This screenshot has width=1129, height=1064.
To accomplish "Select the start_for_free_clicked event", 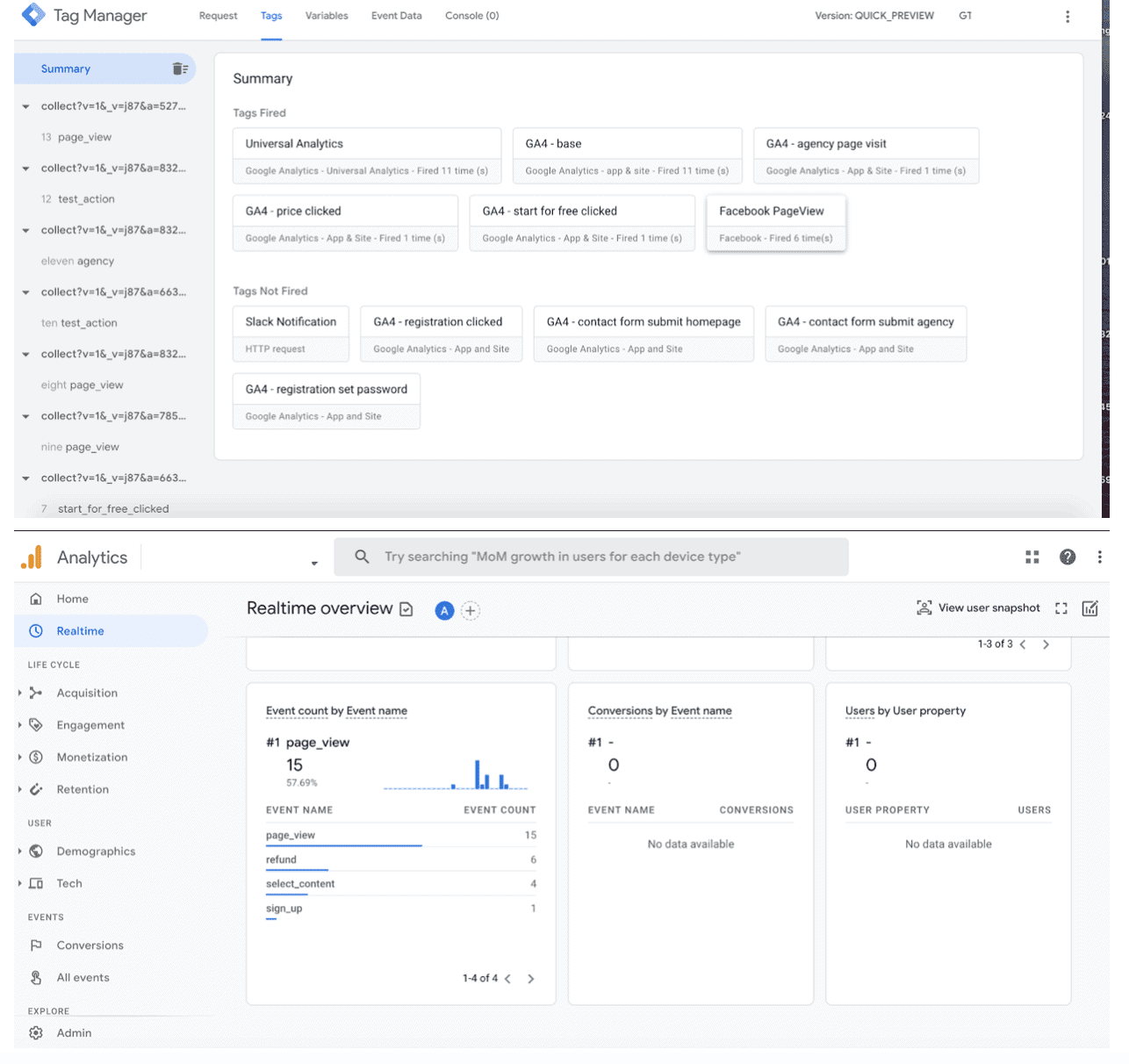I will 113,509.
